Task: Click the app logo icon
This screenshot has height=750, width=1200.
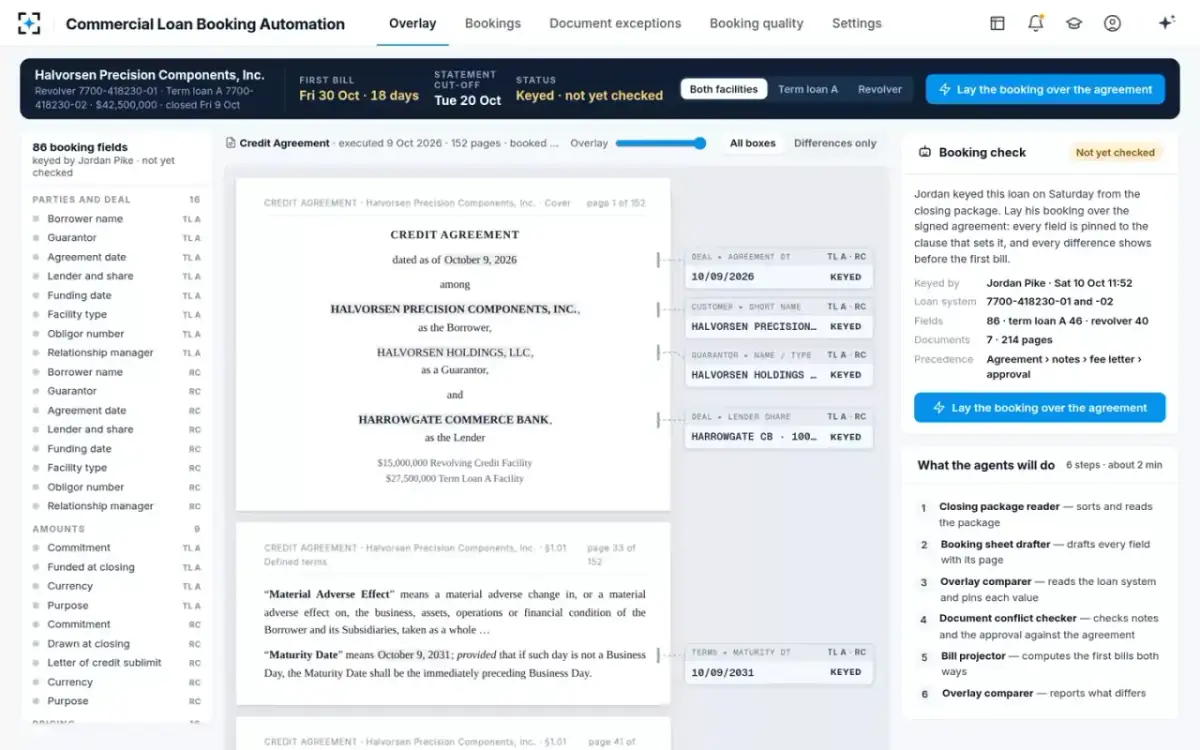Action: (29, 23)
